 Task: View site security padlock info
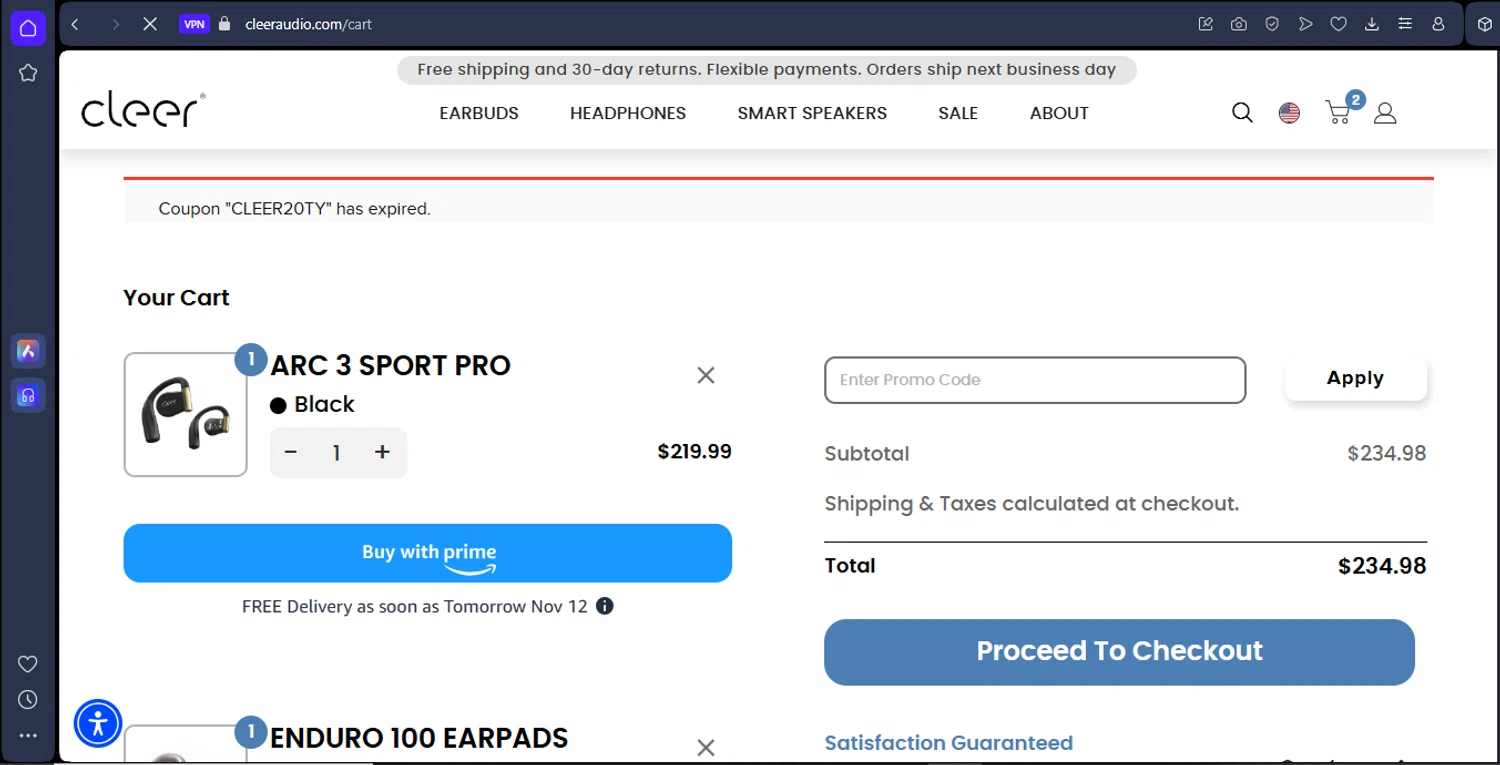(x=225, y=24)
